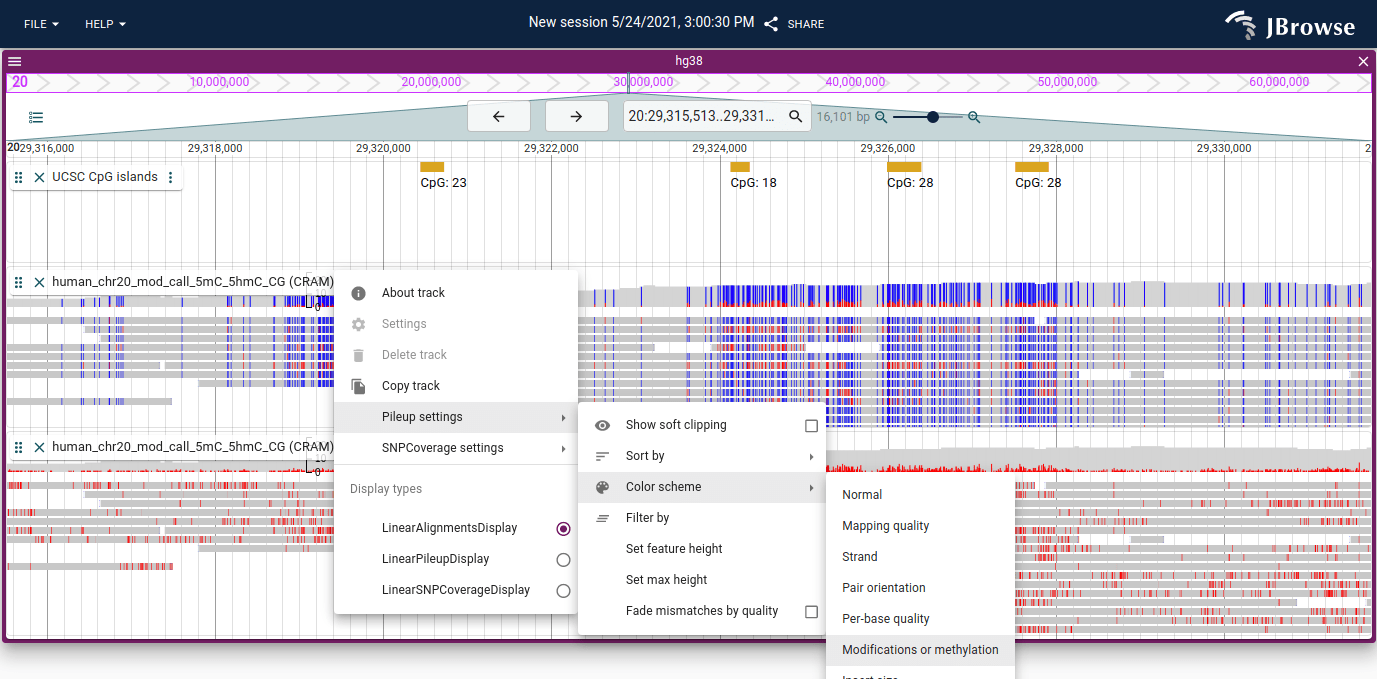Close the UCSC CpG islands track
This screenshot has height=679, width=1377.
coord(39,177)
